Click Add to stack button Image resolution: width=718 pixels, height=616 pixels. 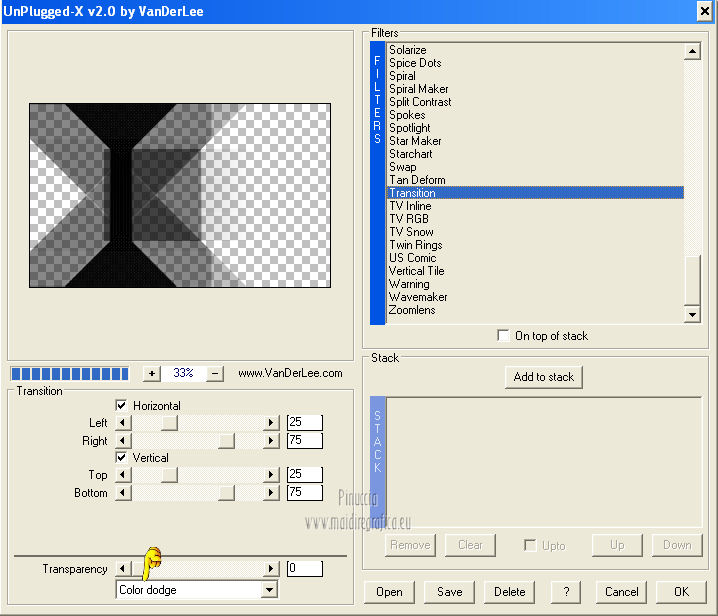544,377
